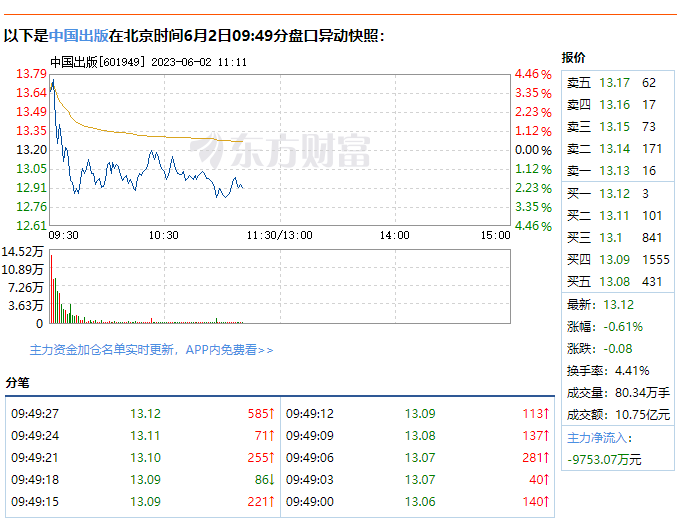
Task: Select the 买五 13.08 quote row
Action: pos(617,282)
